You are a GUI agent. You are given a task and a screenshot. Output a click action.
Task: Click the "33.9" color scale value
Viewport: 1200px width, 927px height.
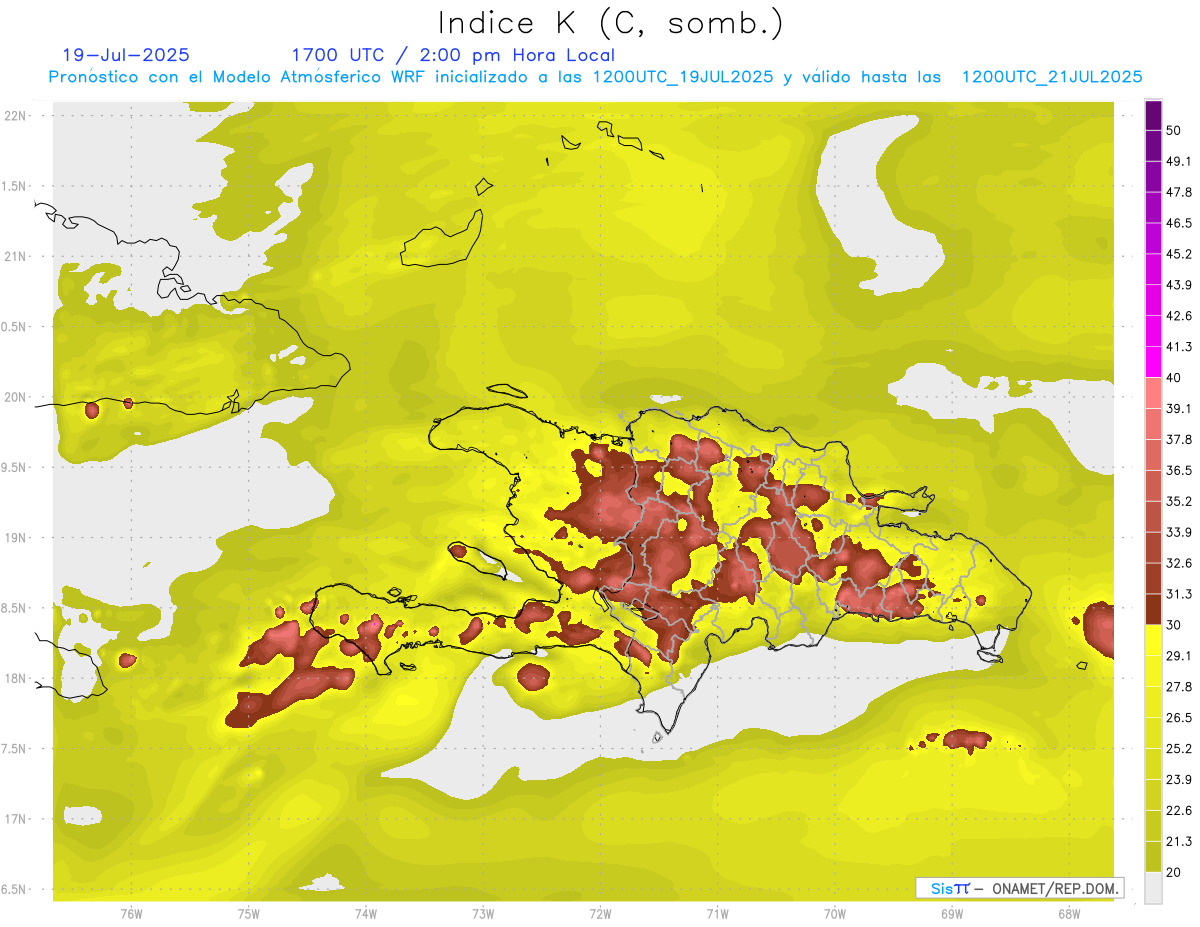(x=1179, y=532)
